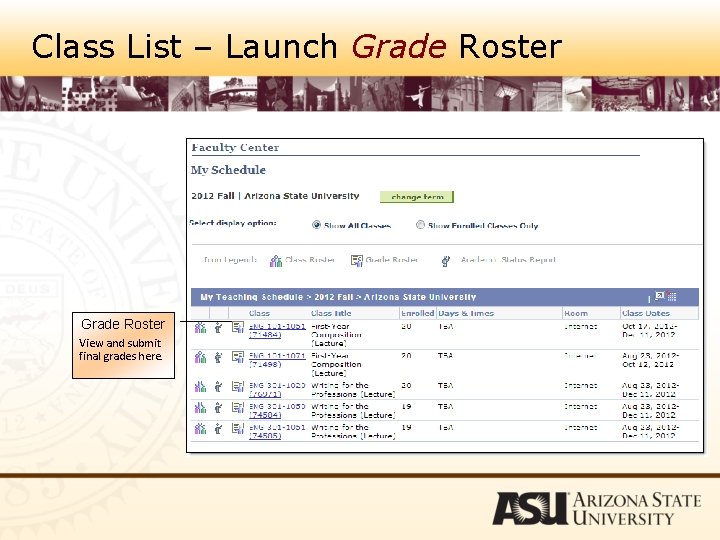Show Class Roster for ENG 301-1050 (74504)
The width and height of the screenshot is (720, 540).
pos(200,408)
